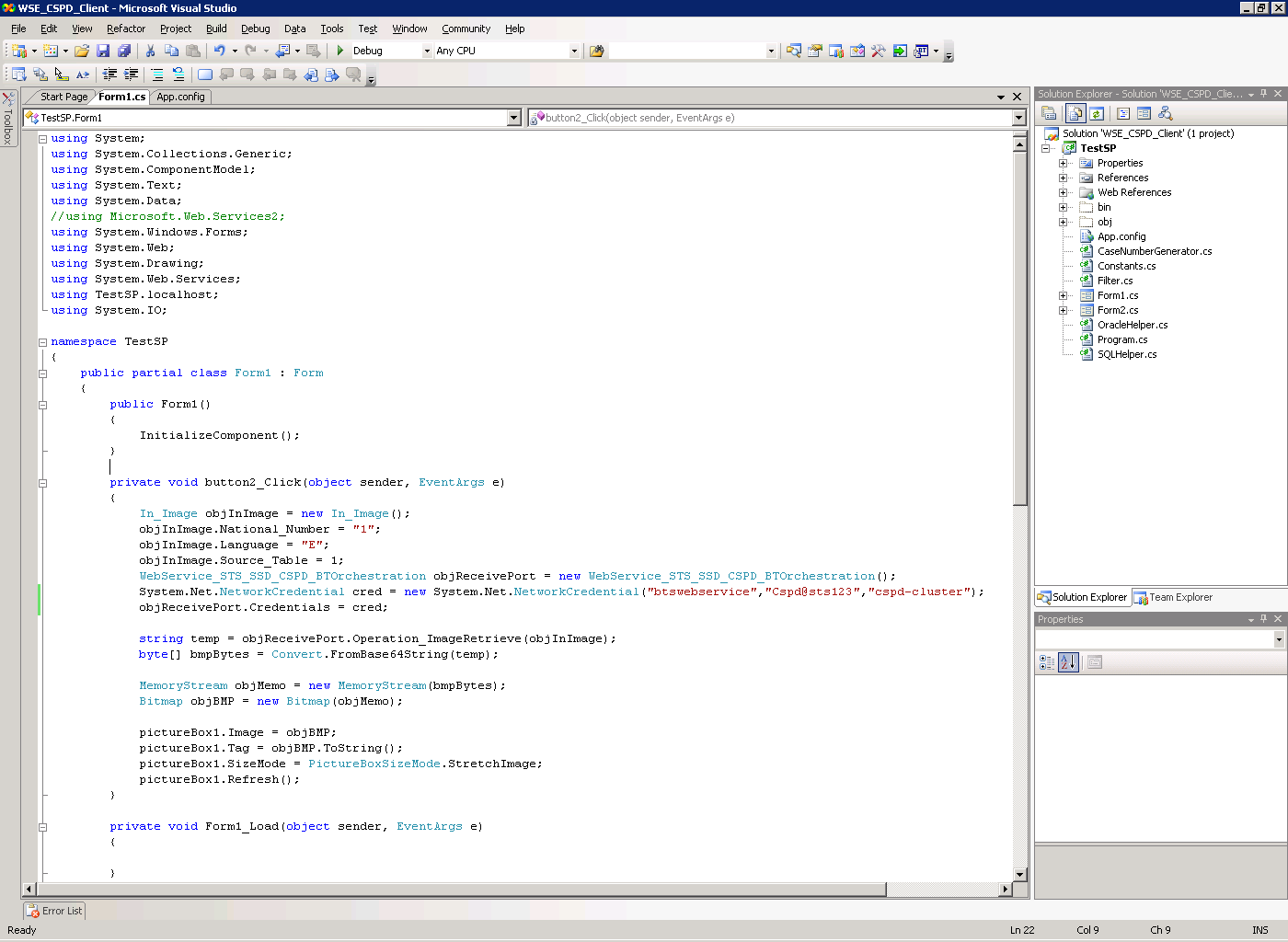Click Properties icon in Solution Explorer toolbar
Screen dimensions: 1288x942
point(1048,113)
